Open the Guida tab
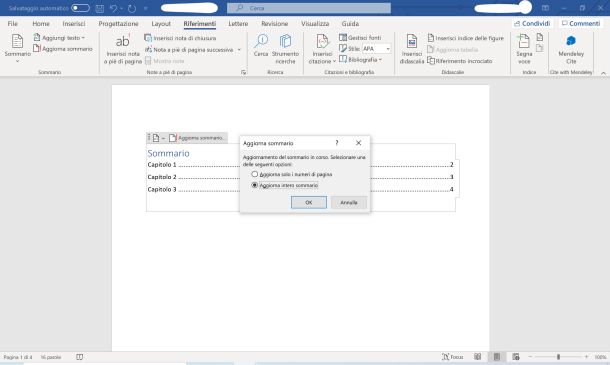The height and width of the screenshot is (365, 610). [x=350, y=24]
